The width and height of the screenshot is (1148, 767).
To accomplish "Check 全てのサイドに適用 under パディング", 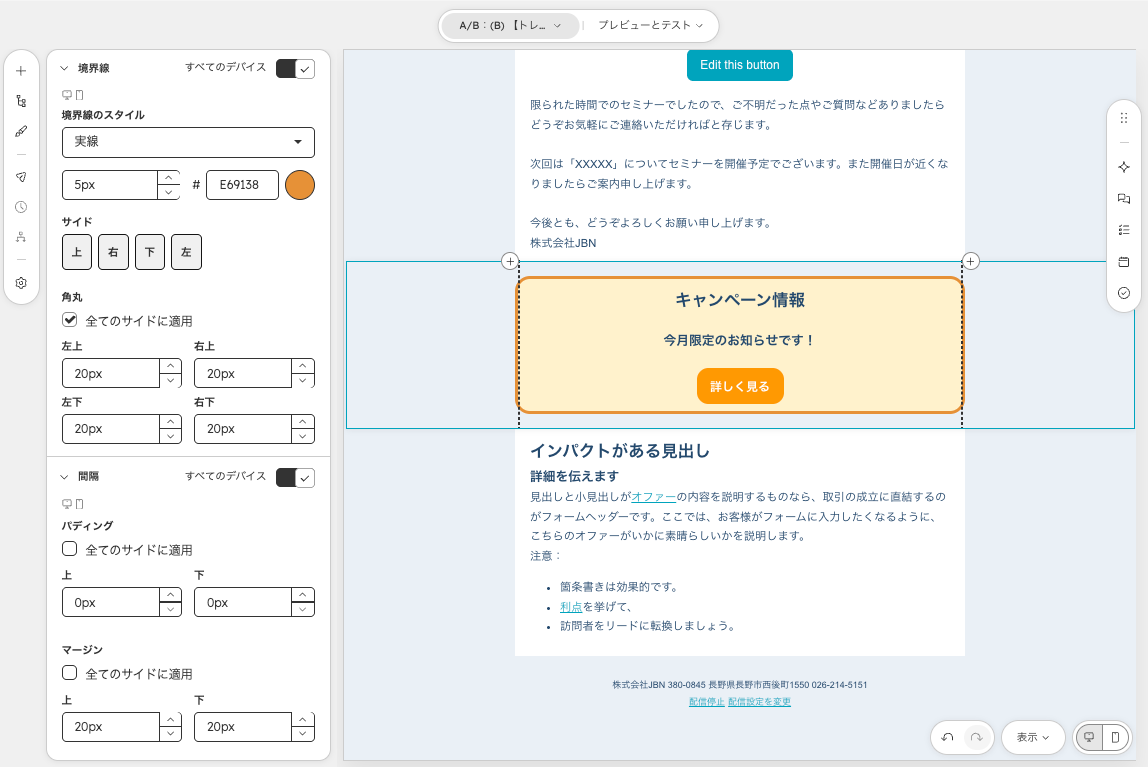I will (x=70, y=549).
